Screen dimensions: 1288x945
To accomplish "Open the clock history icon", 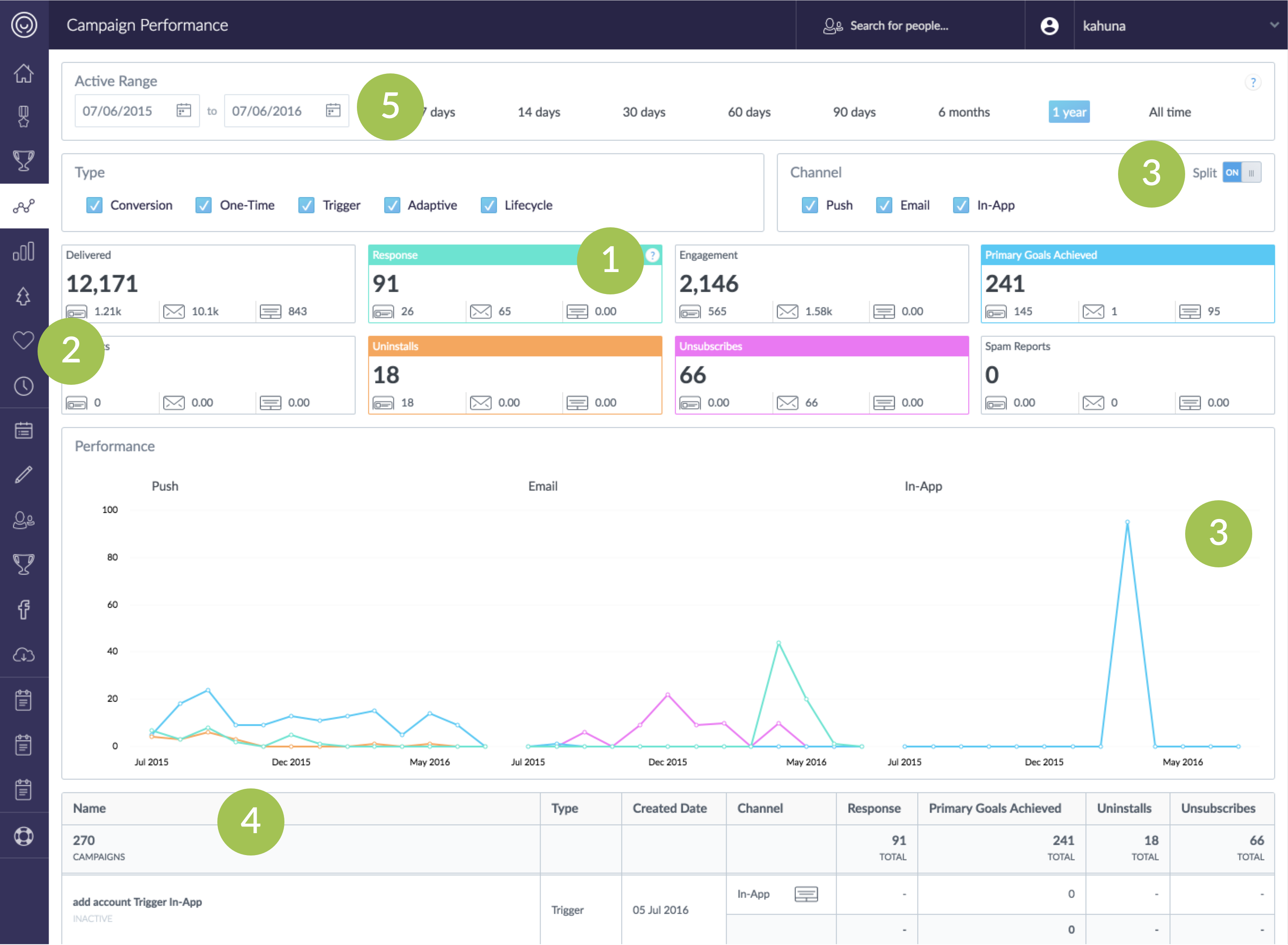I will click(23, 386).
